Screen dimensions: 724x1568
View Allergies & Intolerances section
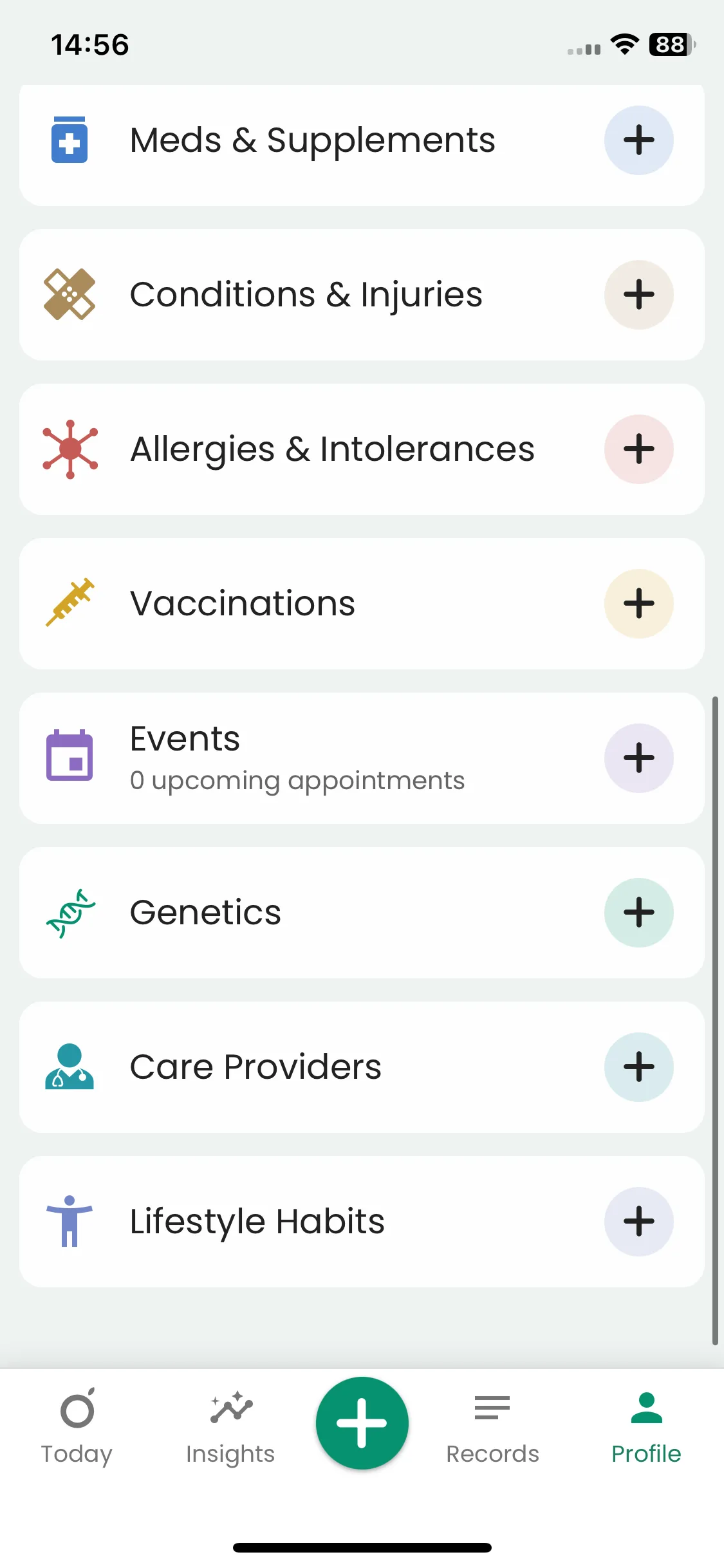pos(331,449)
